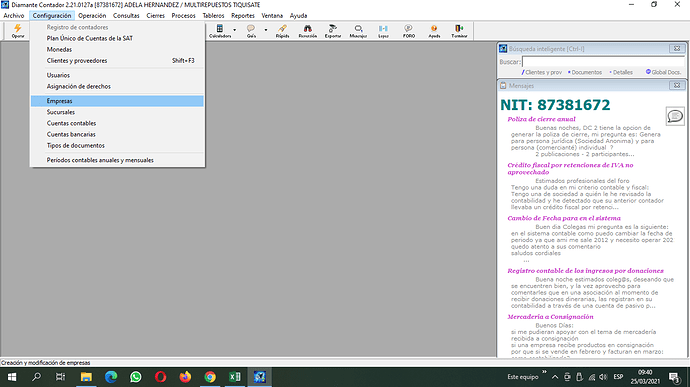Open the Tableros menu

point(213,15)
